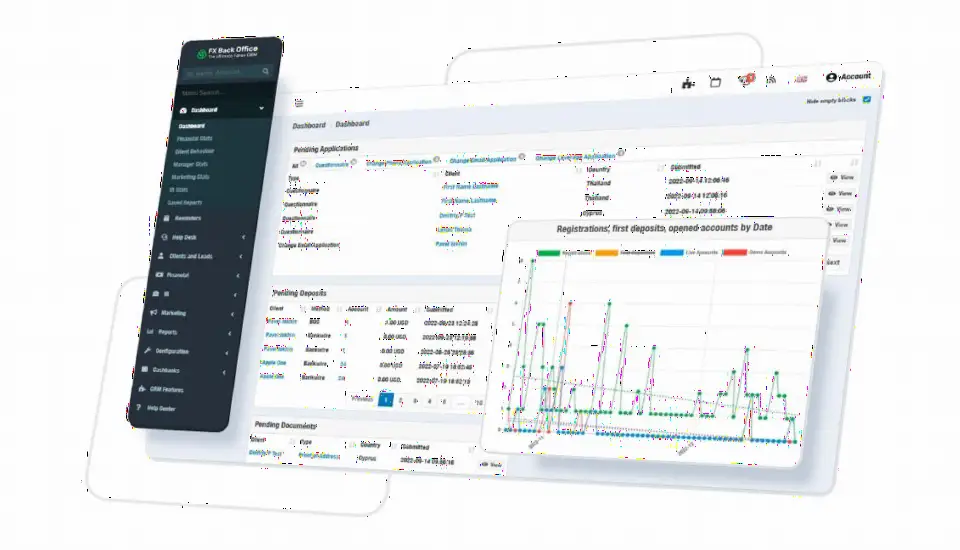960x550 pixels.
Task: Click the Dashboard gauge icon in sidebar
Action: (x=183, y=110)
